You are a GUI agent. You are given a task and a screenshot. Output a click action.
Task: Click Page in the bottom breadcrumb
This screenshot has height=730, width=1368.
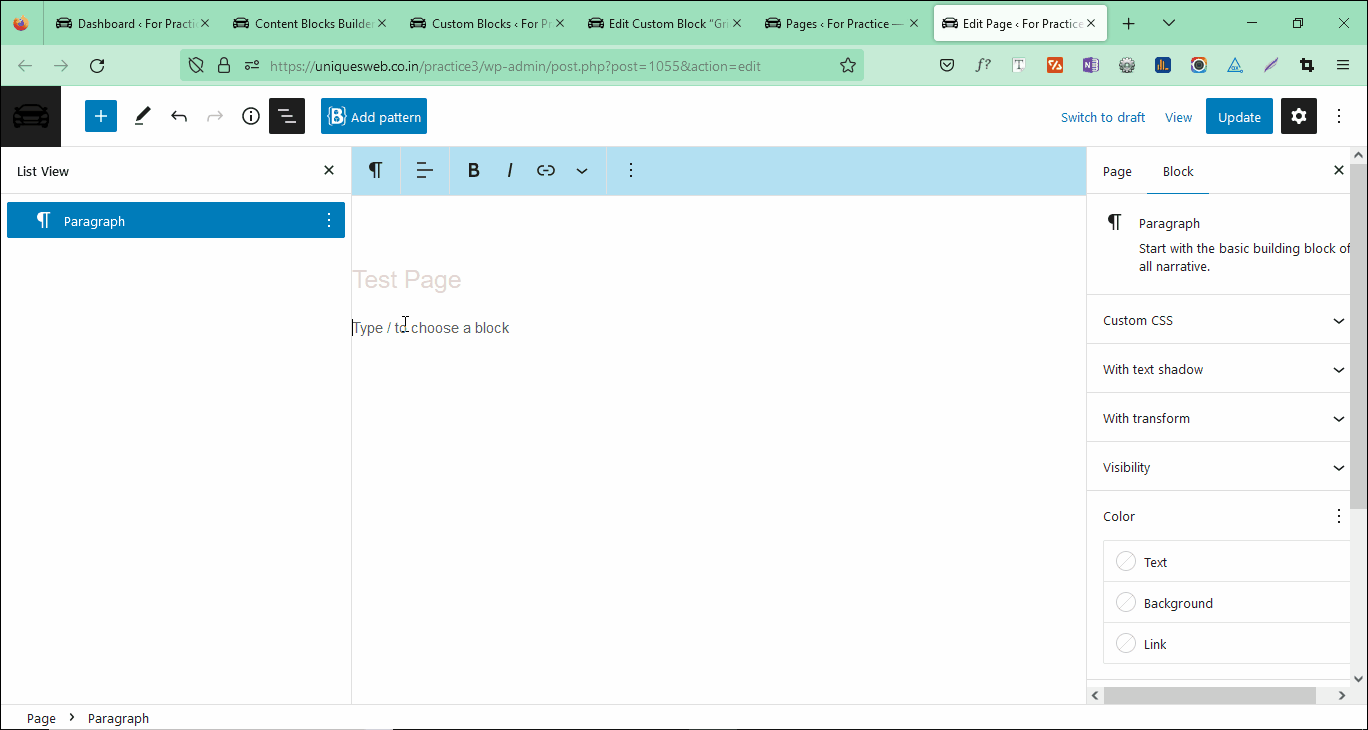pos(41,718)
